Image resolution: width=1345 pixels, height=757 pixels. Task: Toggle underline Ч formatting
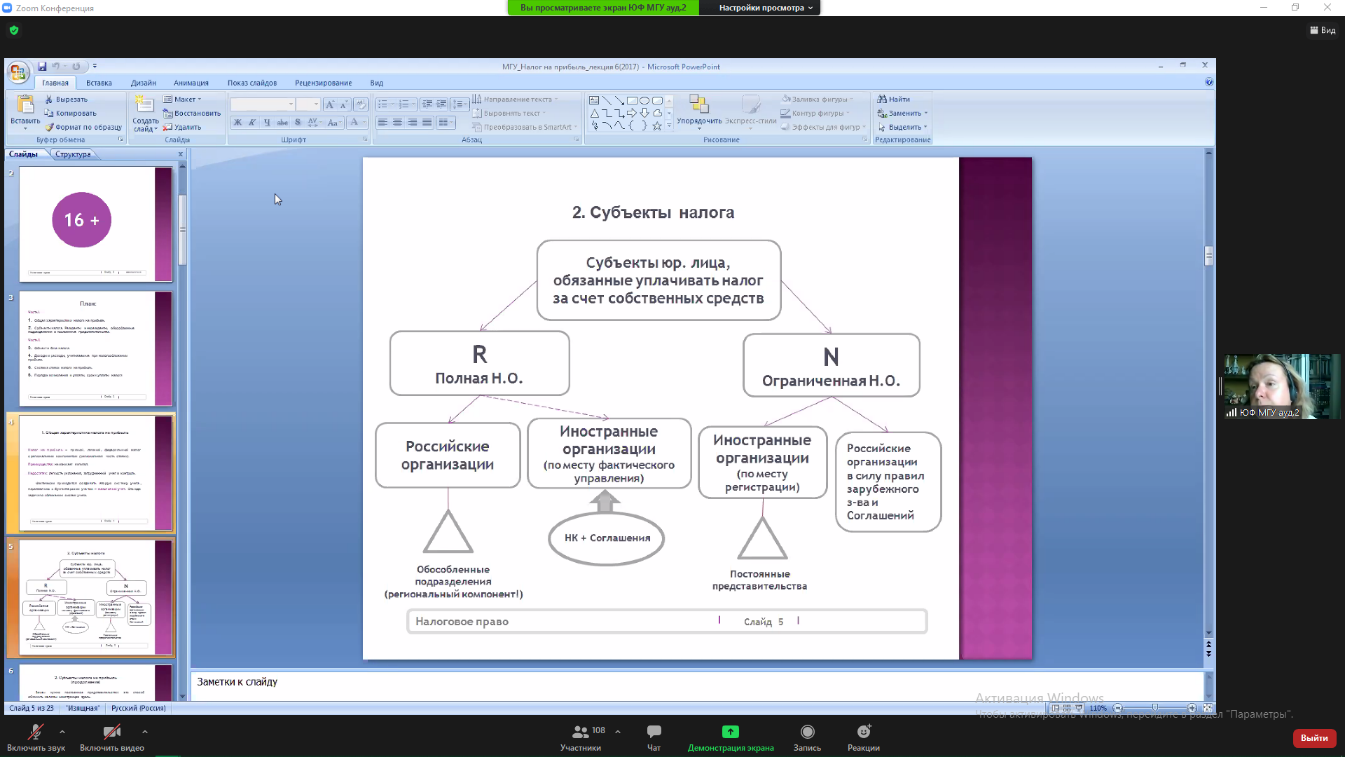[x=268, y=123]
